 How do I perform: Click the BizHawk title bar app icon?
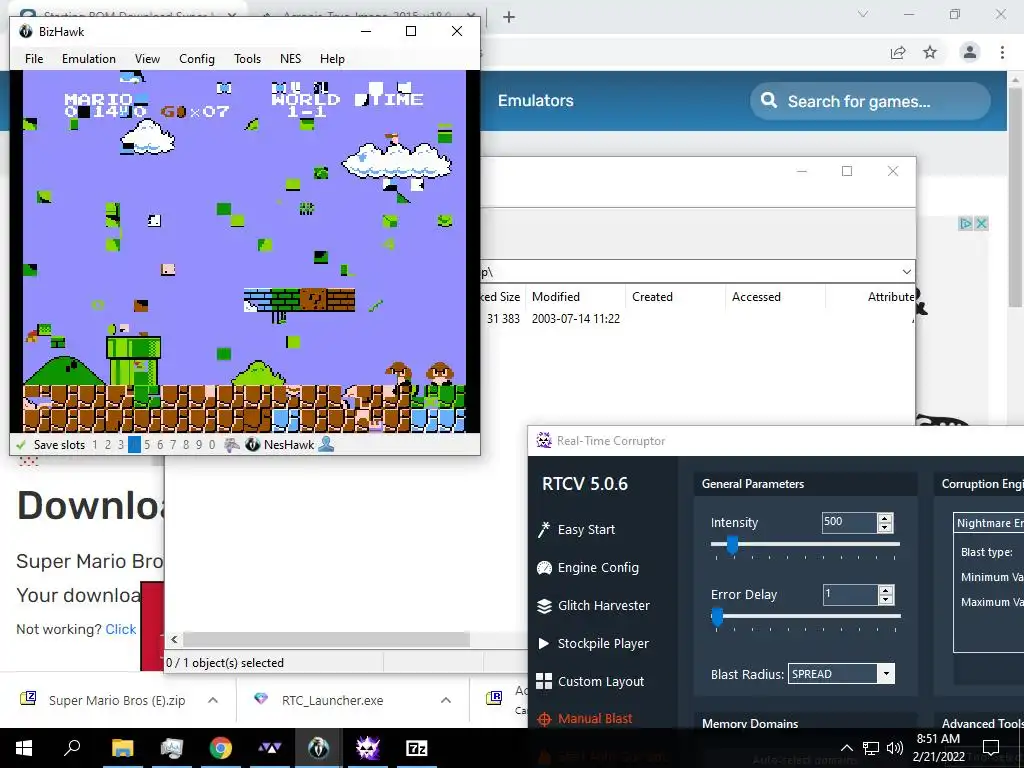tap(25, 31)
